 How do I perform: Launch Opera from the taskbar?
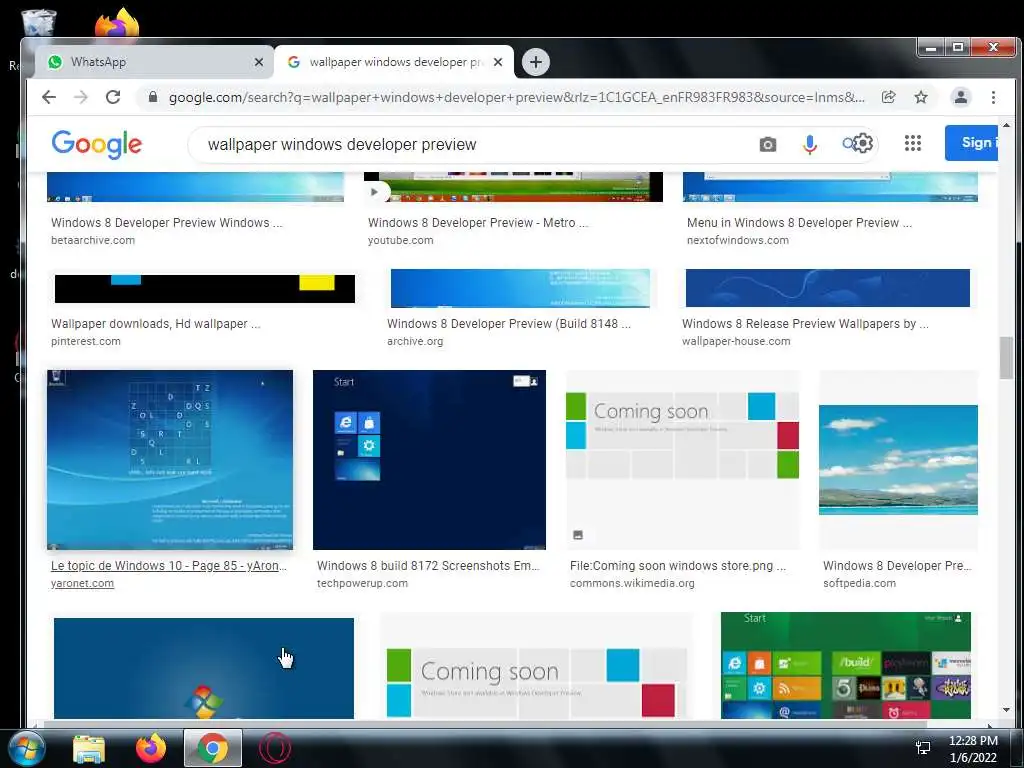coord(275,748)
